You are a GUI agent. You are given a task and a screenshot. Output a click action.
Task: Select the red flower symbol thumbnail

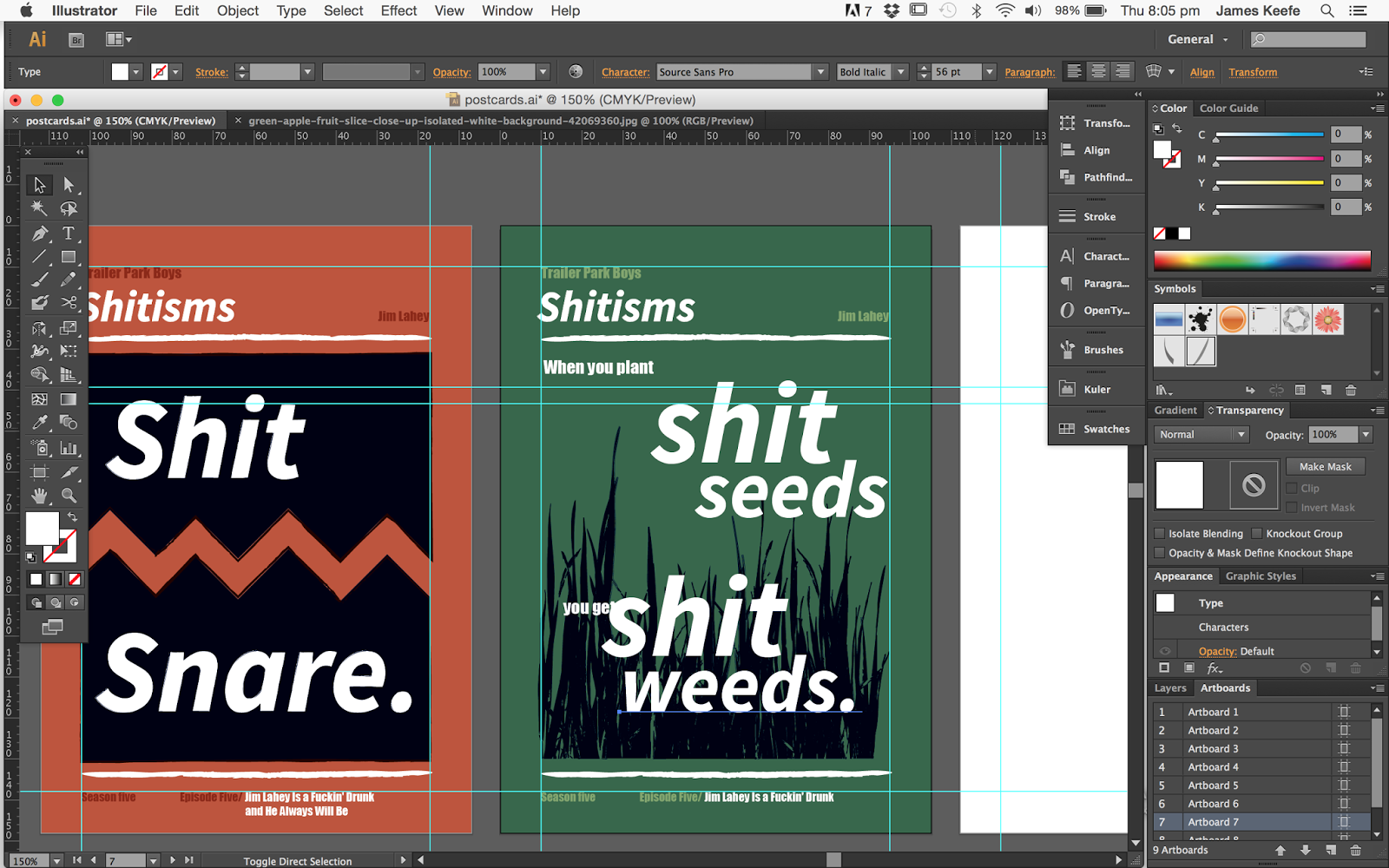pos(1327,319)
